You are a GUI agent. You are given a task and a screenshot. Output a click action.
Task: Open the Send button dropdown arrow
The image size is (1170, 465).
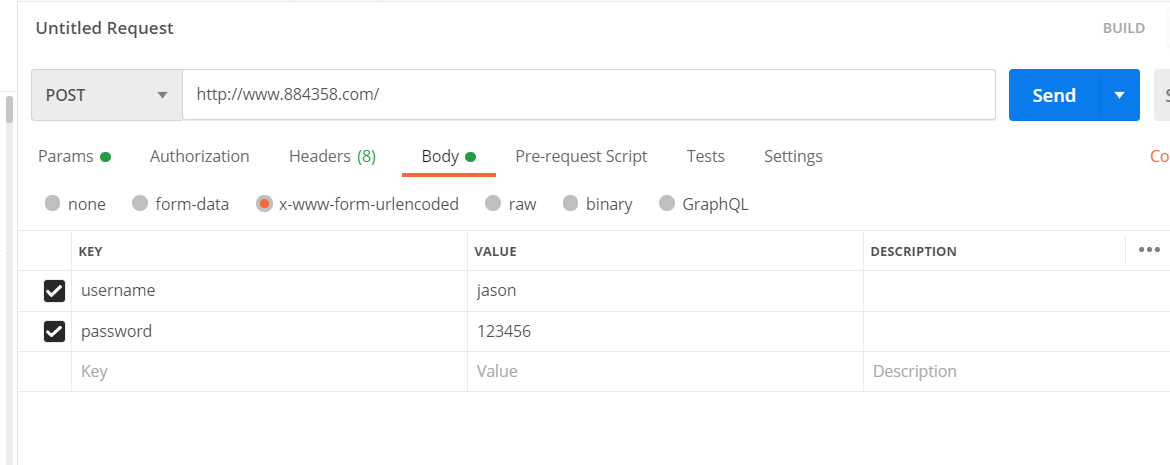click(x=1119, y=95)
